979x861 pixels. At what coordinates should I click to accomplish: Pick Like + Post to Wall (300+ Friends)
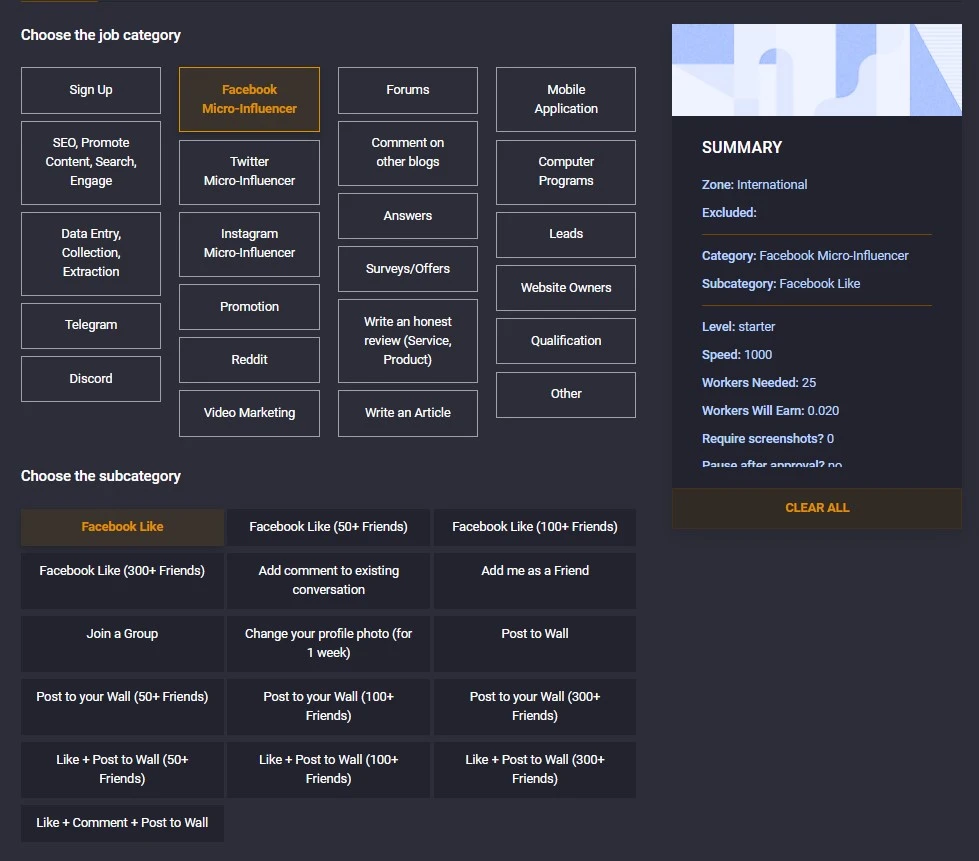tap(535, 770)
